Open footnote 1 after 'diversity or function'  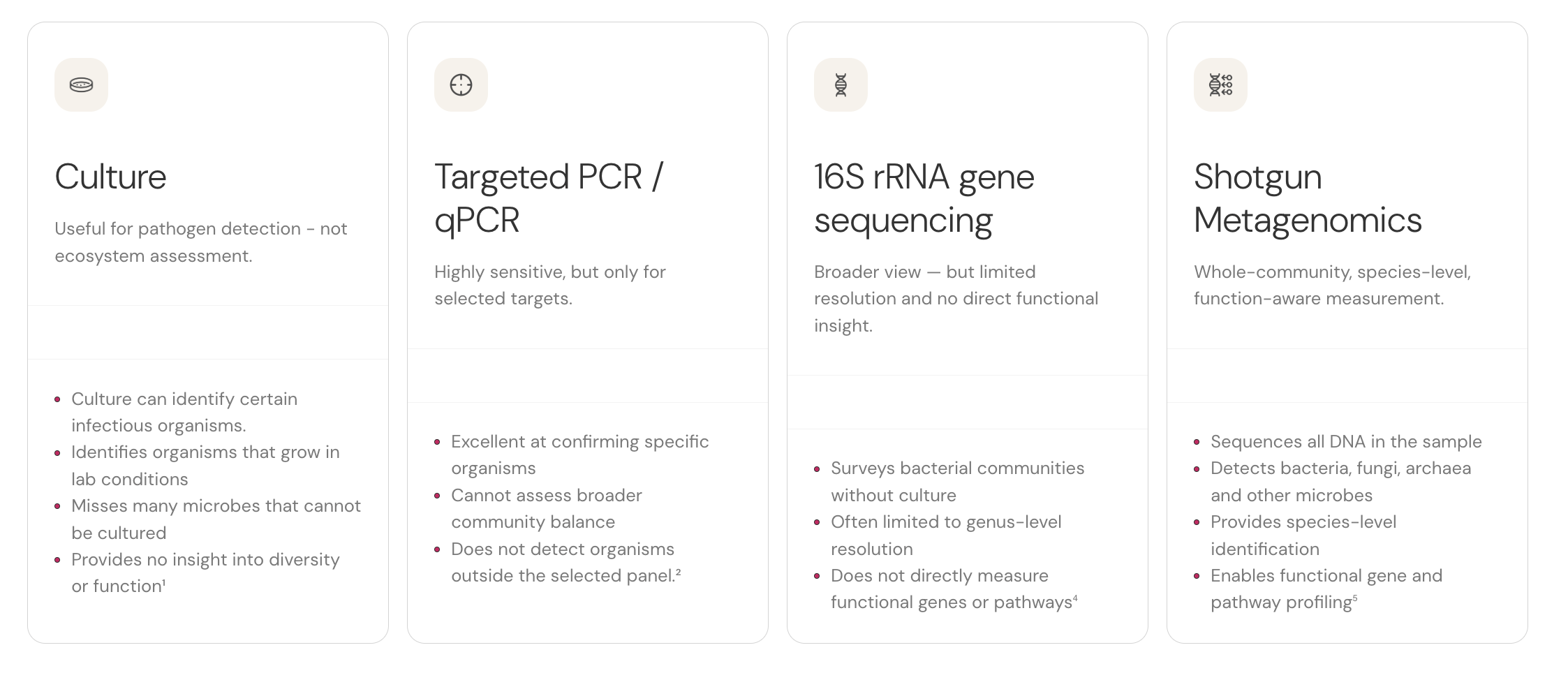tap(164, 582)
